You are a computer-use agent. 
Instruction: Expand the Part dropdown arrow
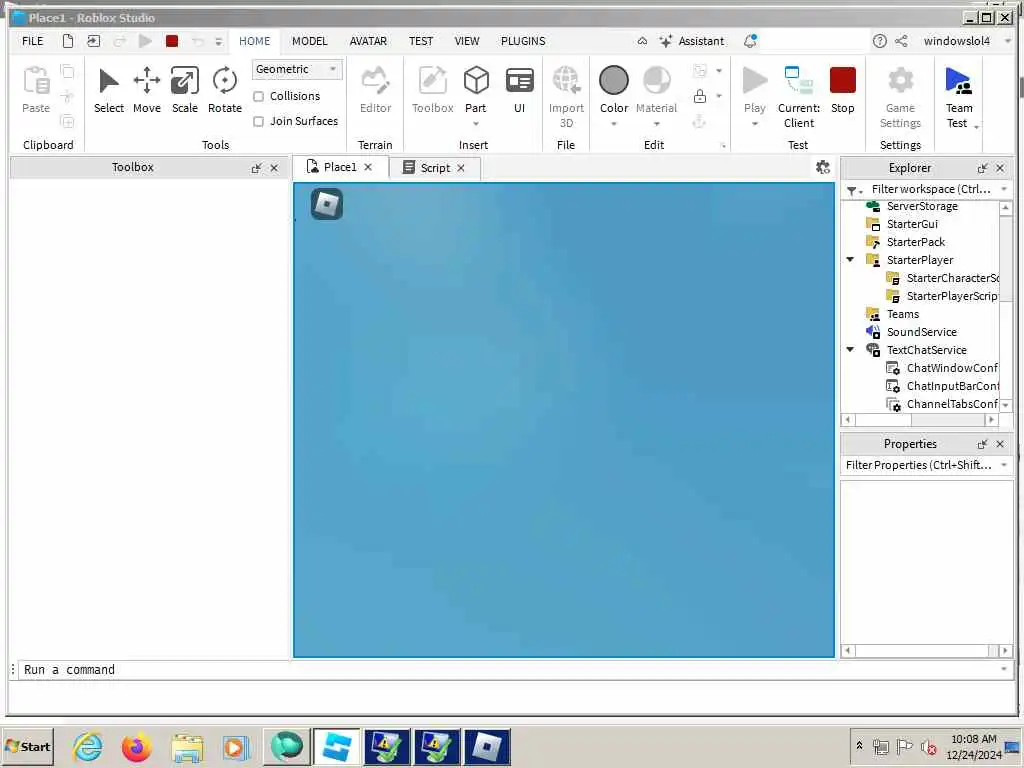click(x=476, y=123)
